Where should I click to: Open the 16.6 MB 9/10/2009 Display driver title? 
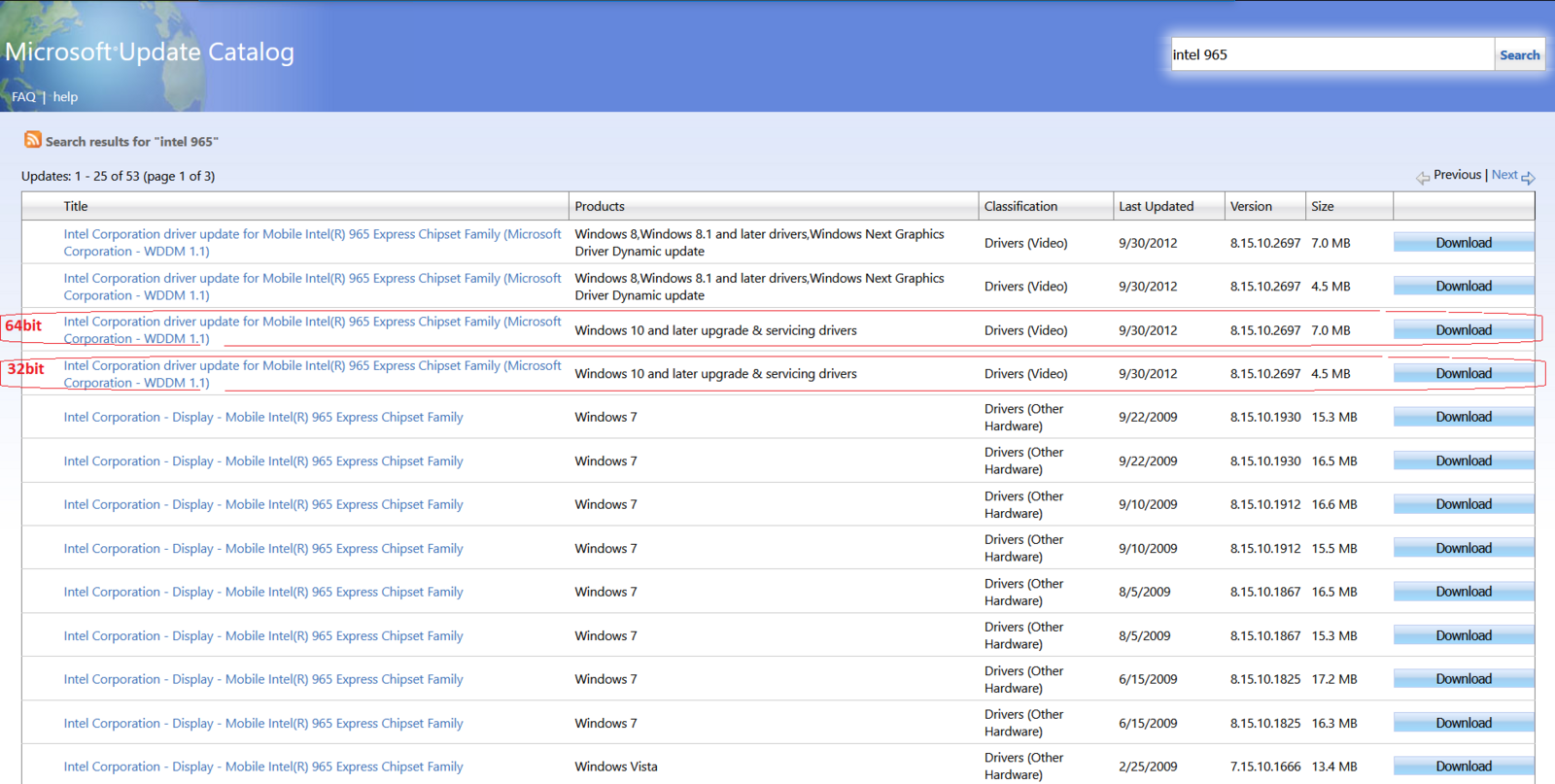[x=263, y=504]
